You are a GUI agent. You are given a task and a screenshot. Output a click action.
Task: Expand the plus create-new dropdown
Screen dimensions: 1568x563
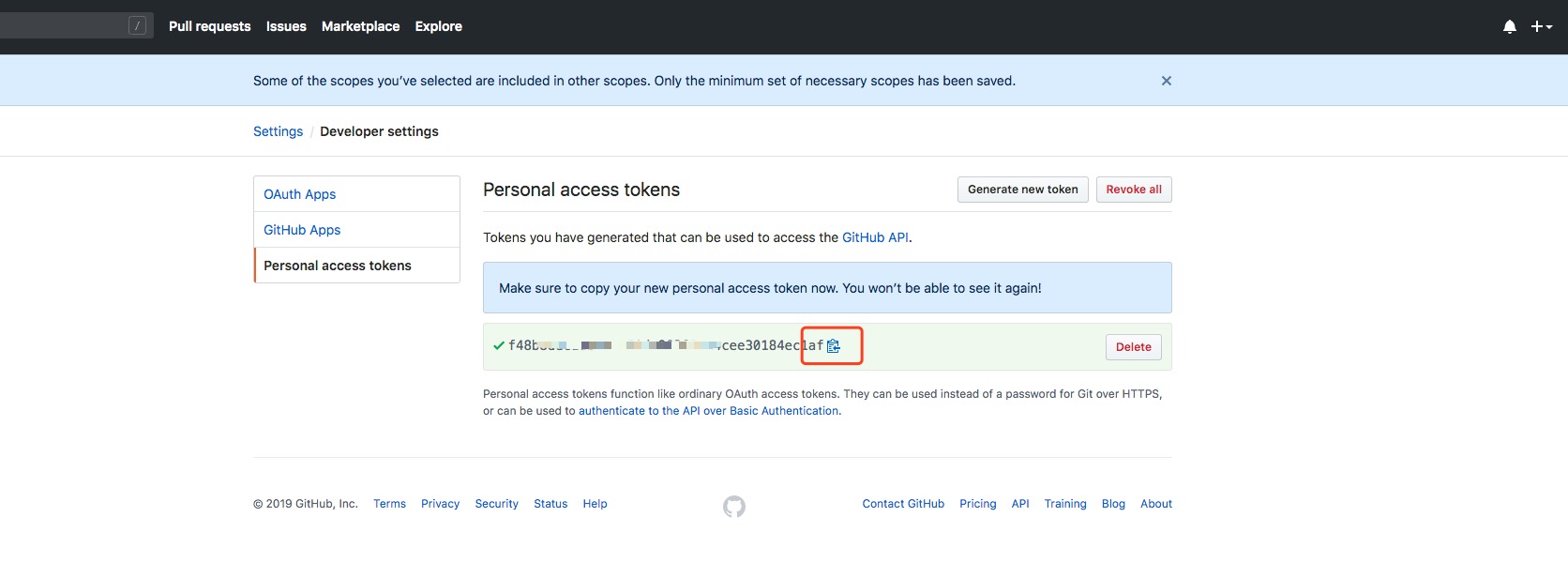pyautogui.click(x=1541, y=27)
